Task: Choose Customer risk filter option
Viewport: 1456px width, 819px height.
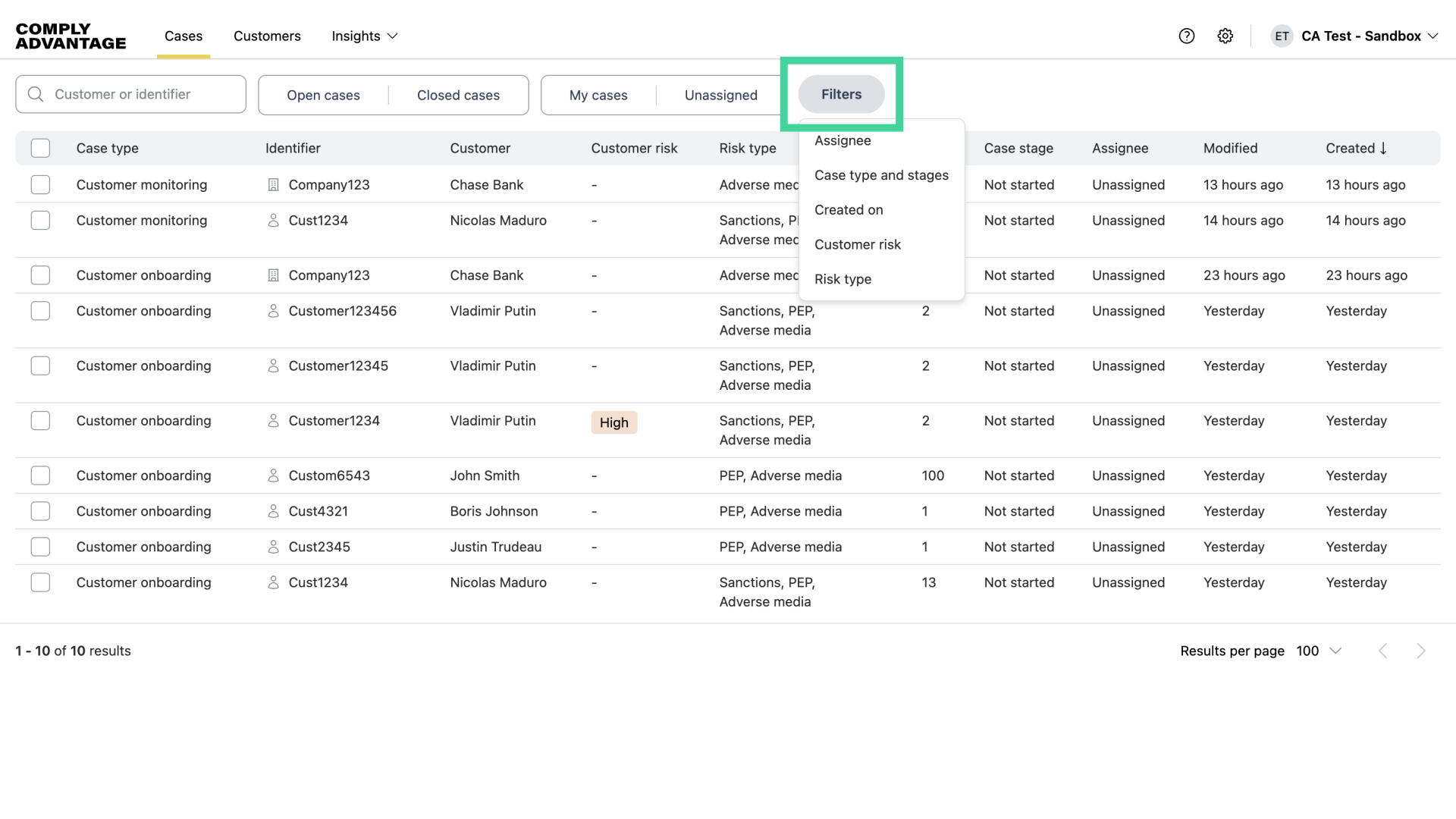Action: (857, 244)
